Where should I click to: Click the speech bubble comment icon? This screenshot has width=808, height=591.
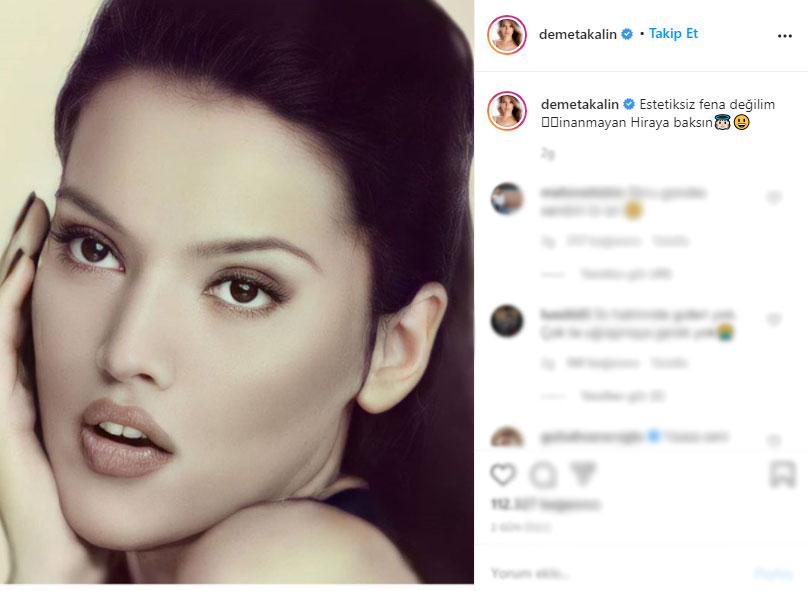543,475
